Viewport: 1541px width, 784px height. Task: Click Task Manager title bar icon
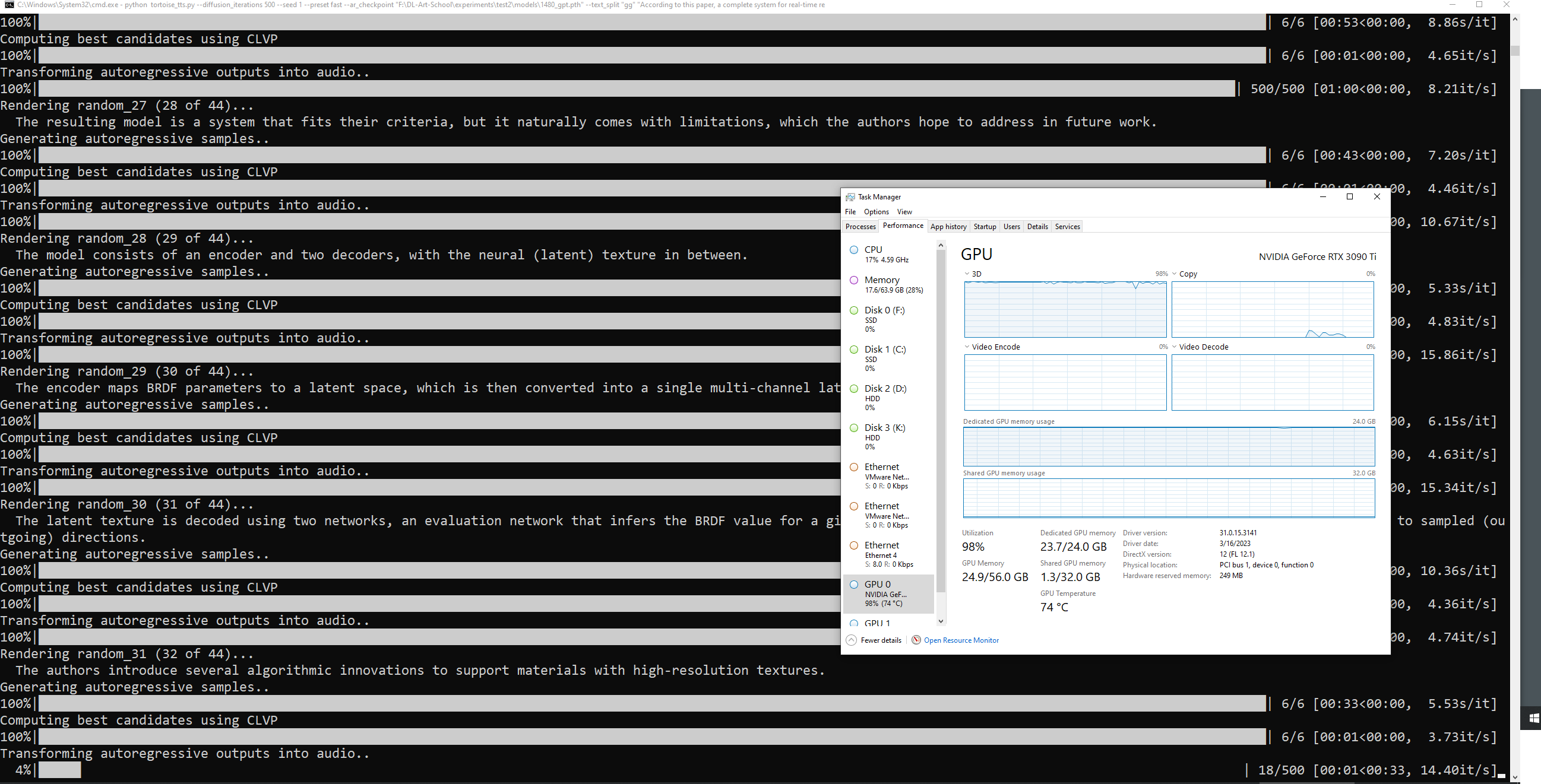(x=850, y=197)
